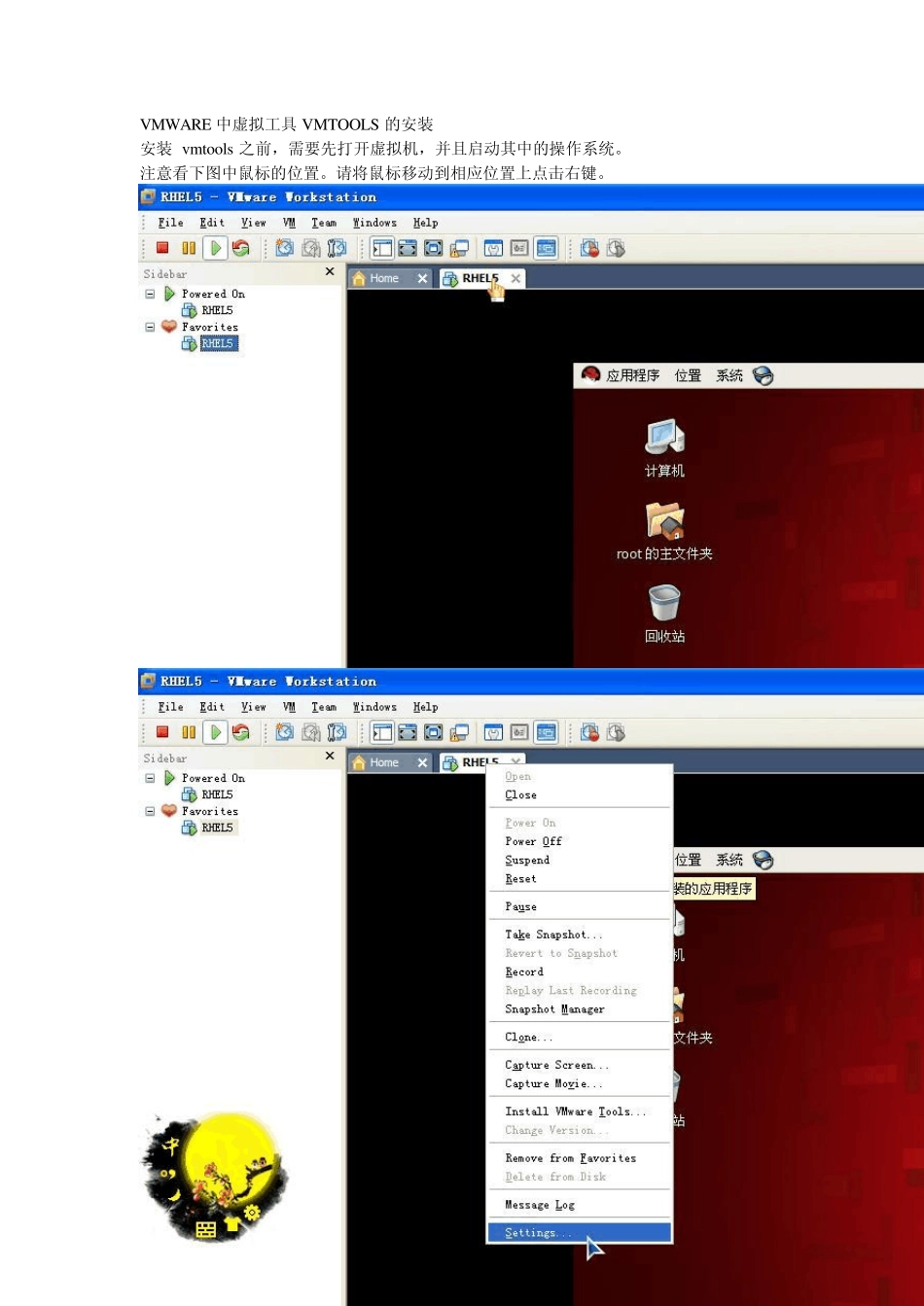Screen dimensions: 924x1306
Task: Choose Message Log in the context menu
Action: click(x=580, y=1205)
